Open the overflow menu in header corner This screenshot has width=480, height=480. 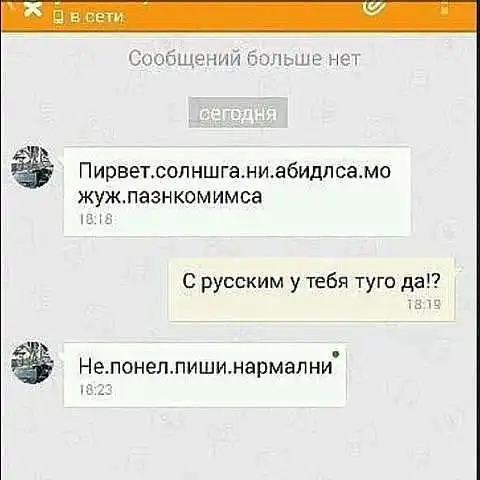(x=445, y=7)
